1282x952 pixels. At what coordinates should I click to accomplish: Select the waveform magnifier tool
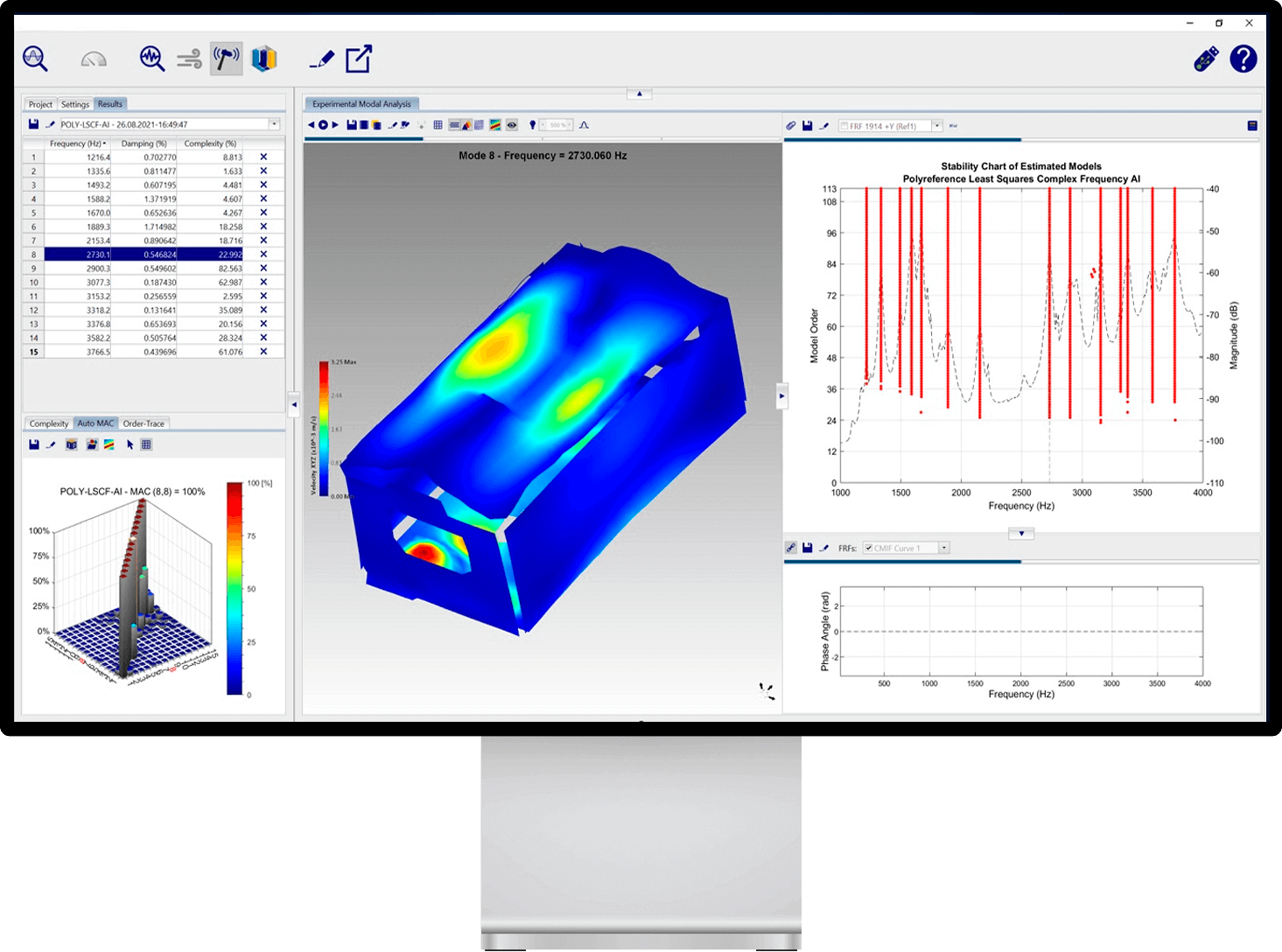click(152, 59)
